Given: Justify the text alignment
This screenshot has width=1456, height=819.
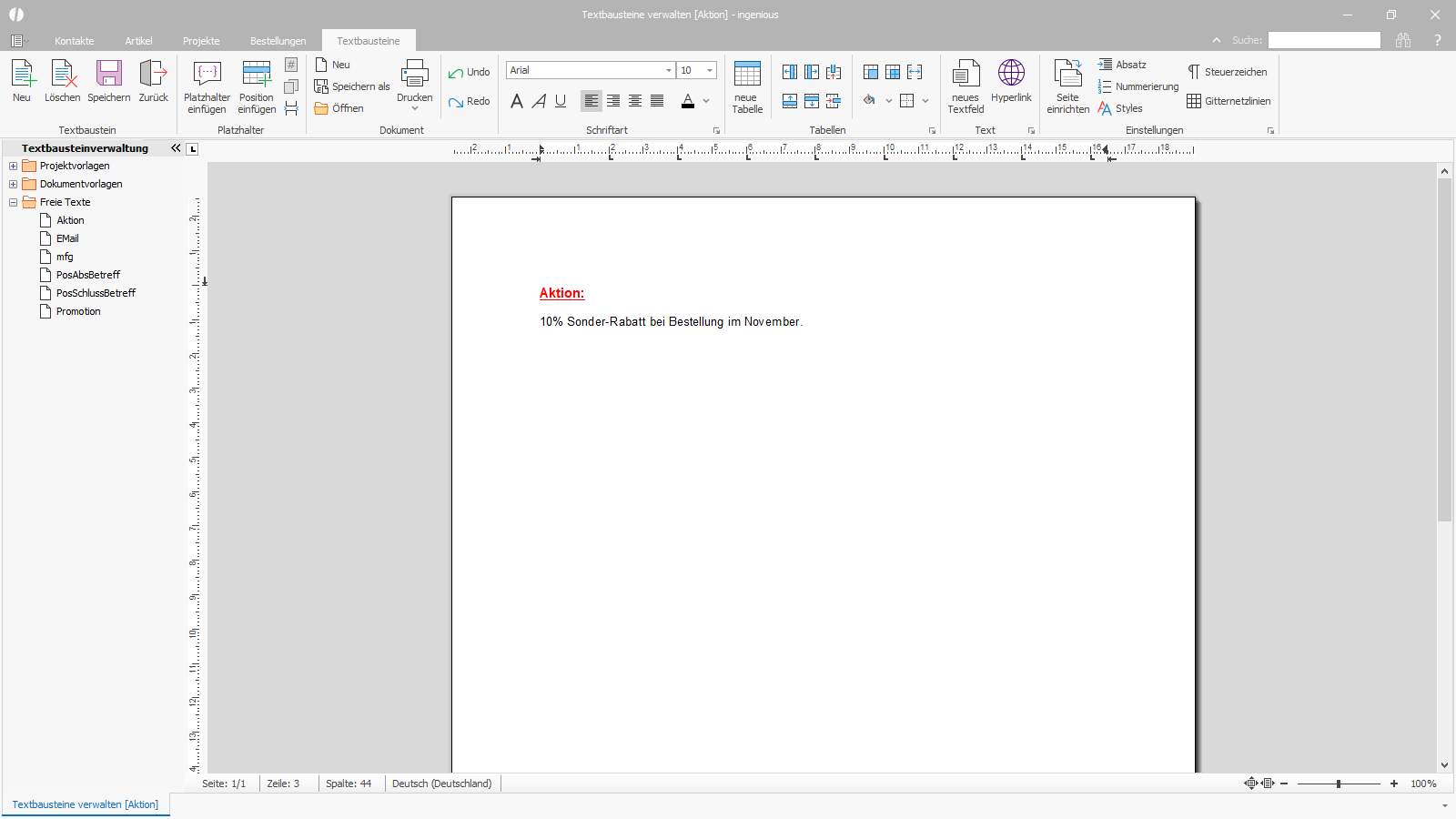Looking at the screenshot, I should (657, 101).
